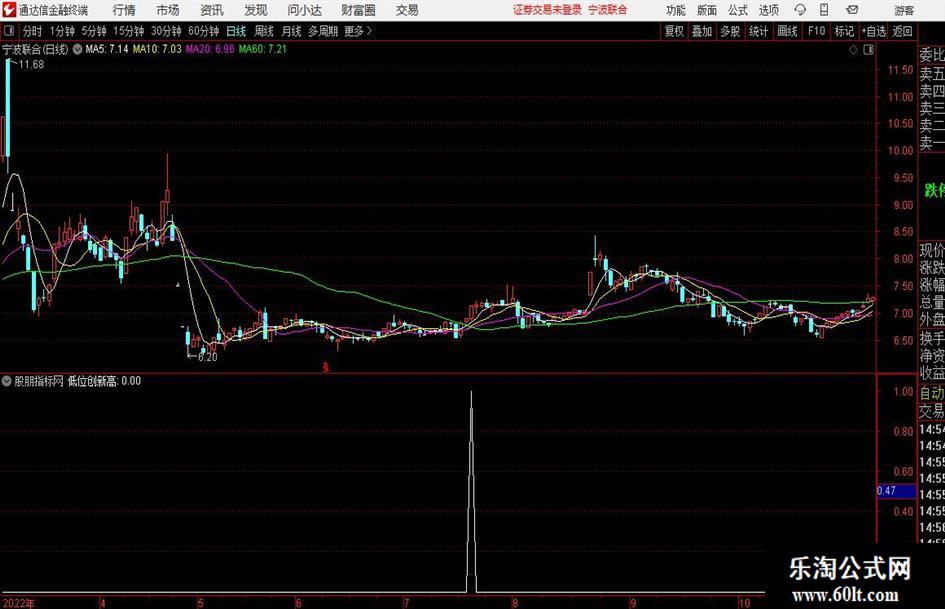Open the 市场 menu
This screenshot has height=609, width=945.
(x=168, y=10)
